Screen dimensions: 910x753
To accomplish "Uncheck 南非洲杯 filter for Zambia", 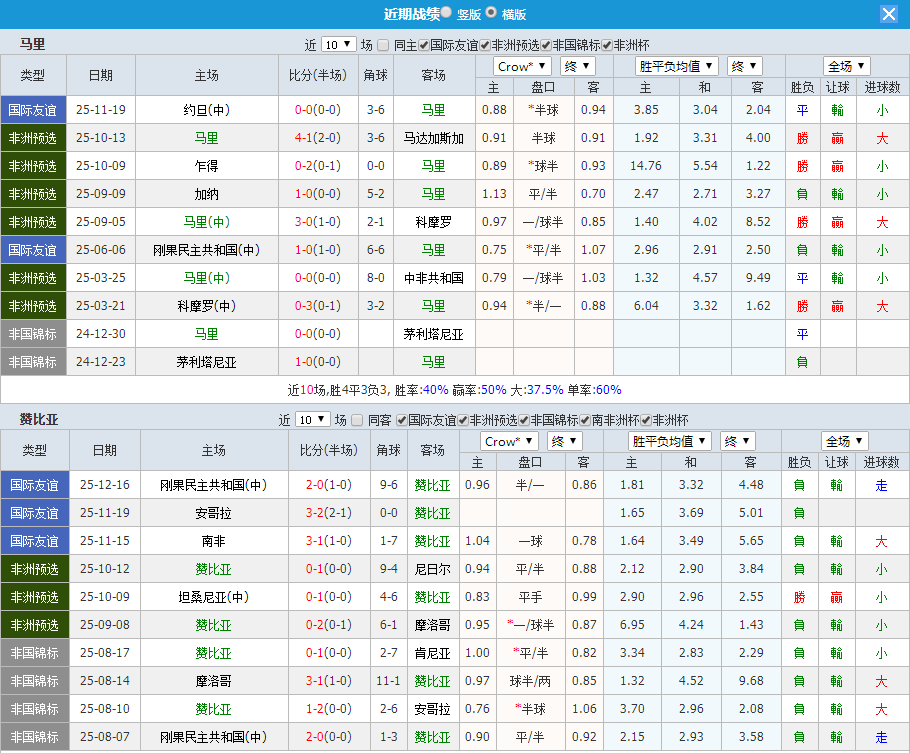I will coord(584,420).
